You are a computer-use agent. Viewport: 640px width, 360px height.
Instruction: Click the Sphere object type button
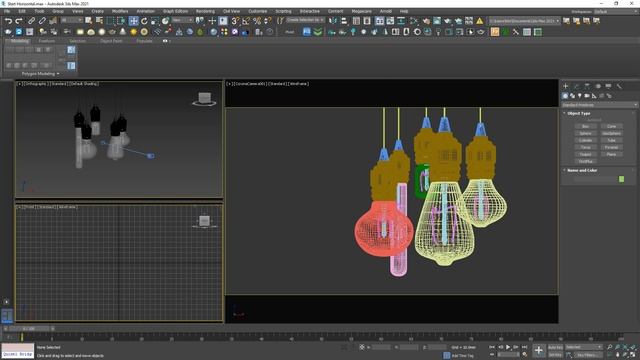click(586, 133)
